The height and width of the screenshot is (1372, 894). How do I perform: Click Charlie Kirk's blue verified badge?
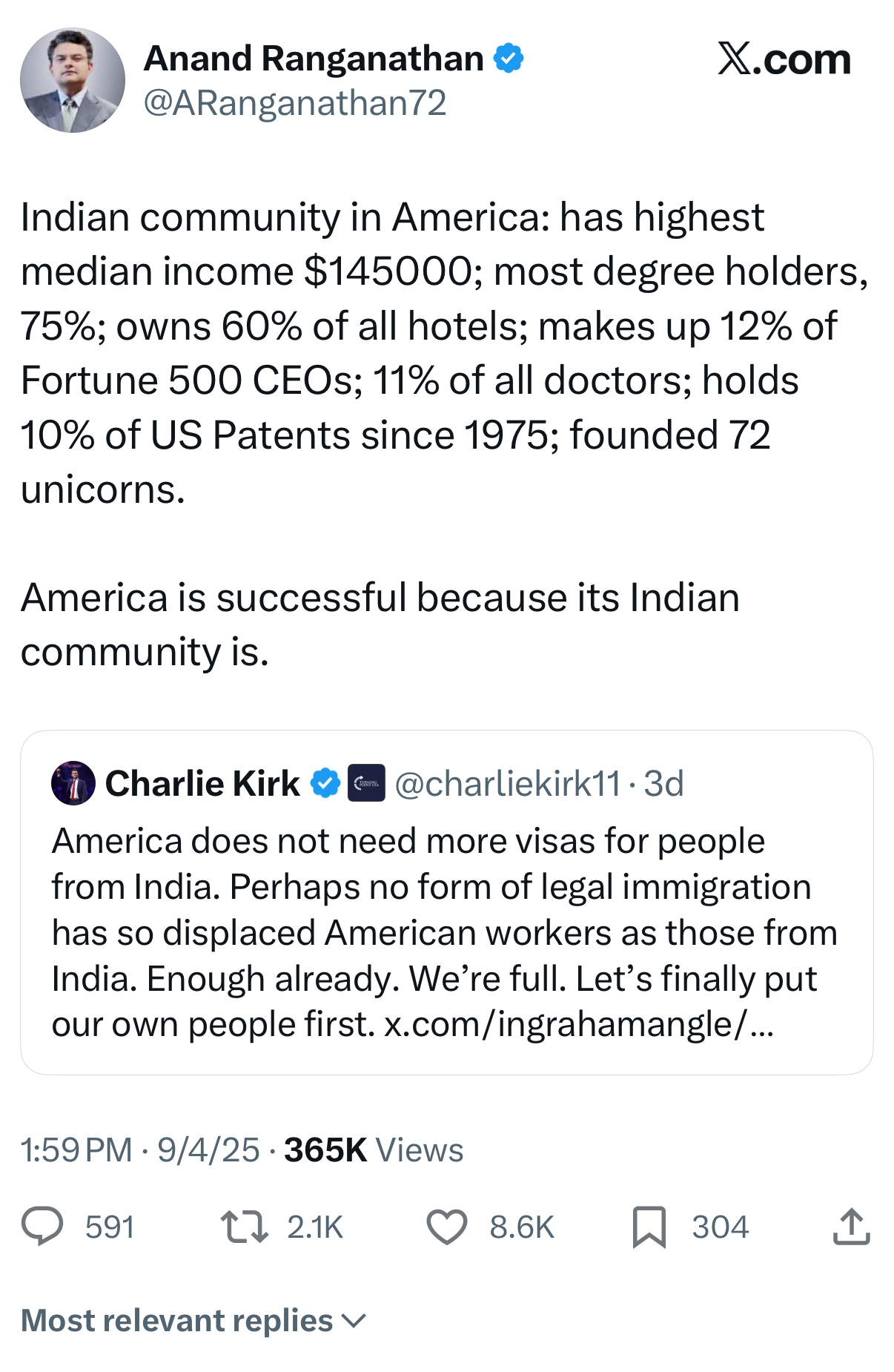point(325,783)
